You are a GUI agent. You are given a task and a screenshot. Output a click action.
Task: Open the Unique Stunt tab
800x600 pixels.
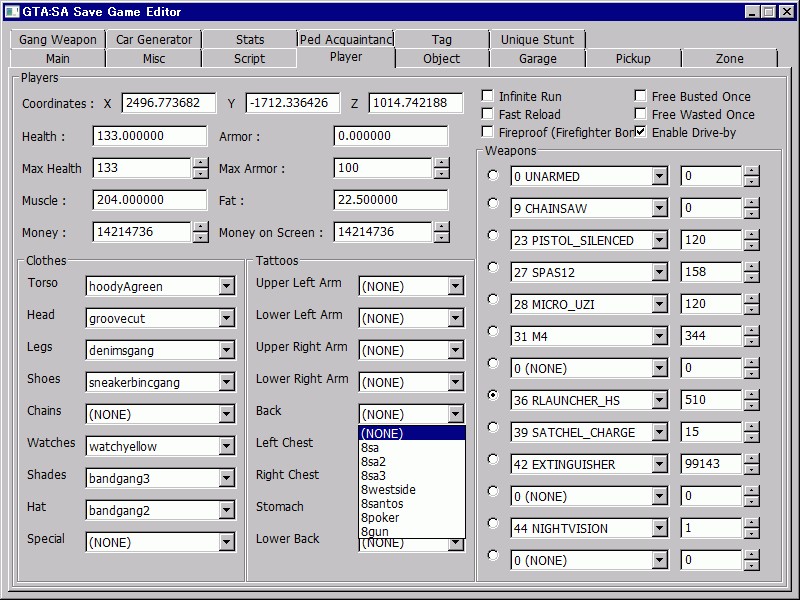click(x=537, y=39)
